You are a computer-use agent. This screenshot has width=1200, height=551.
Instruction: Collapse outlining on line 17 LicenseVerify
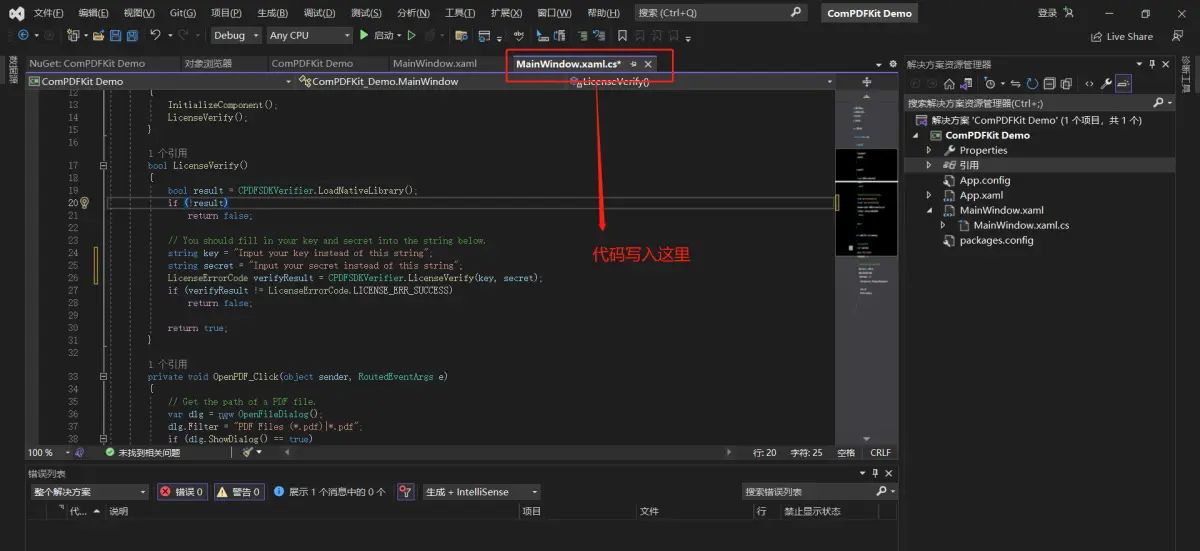(103, 165)
